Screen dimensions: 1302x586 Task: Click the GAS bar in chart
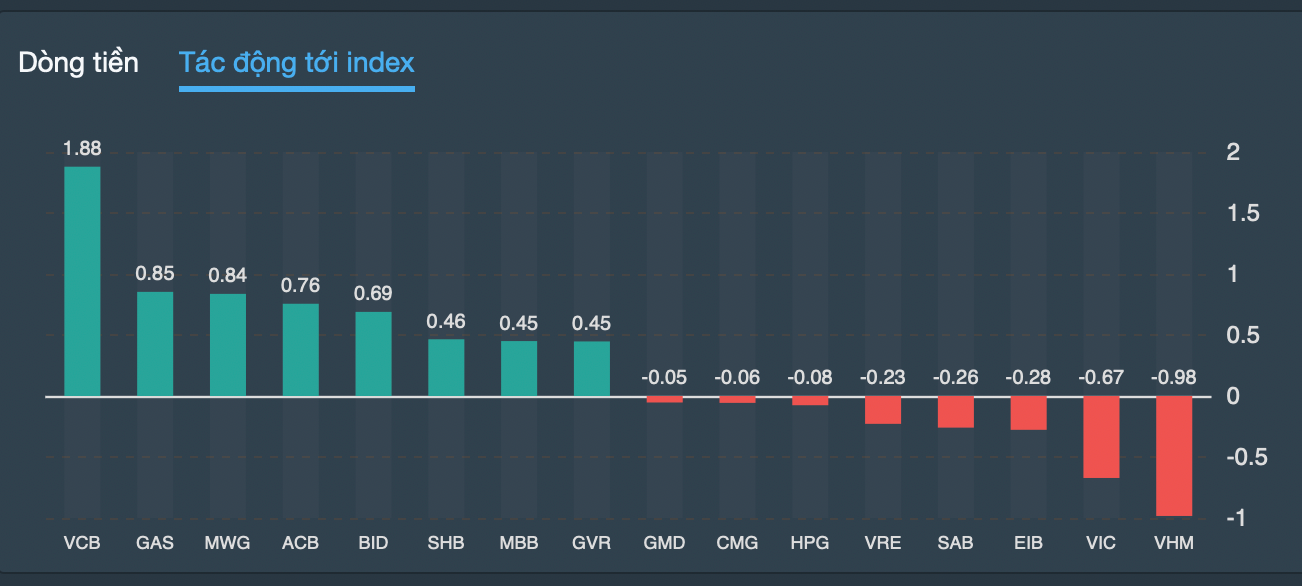click(x=155, y=344)
